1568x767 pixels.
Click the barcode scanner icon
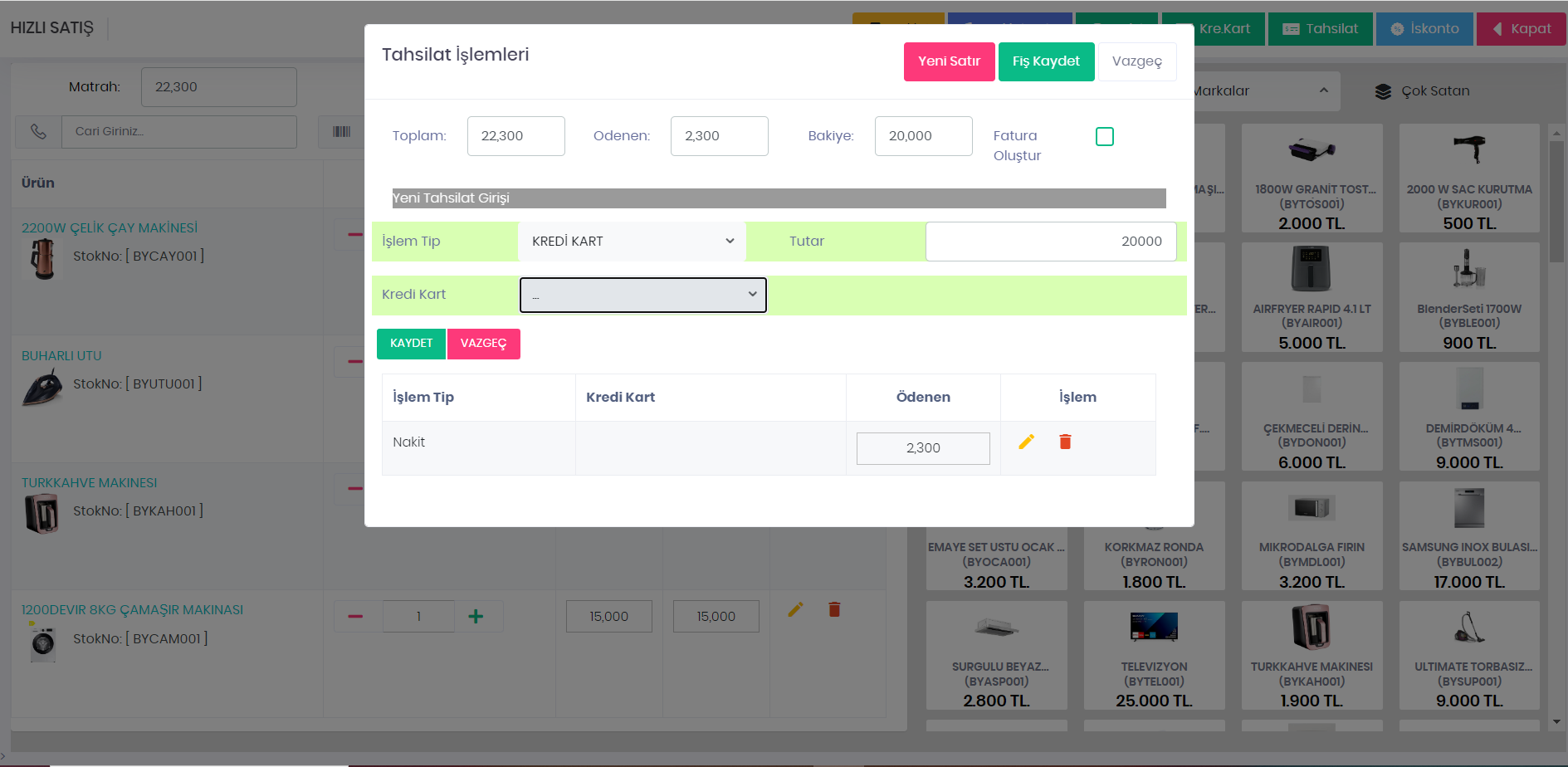coord(341,132)
